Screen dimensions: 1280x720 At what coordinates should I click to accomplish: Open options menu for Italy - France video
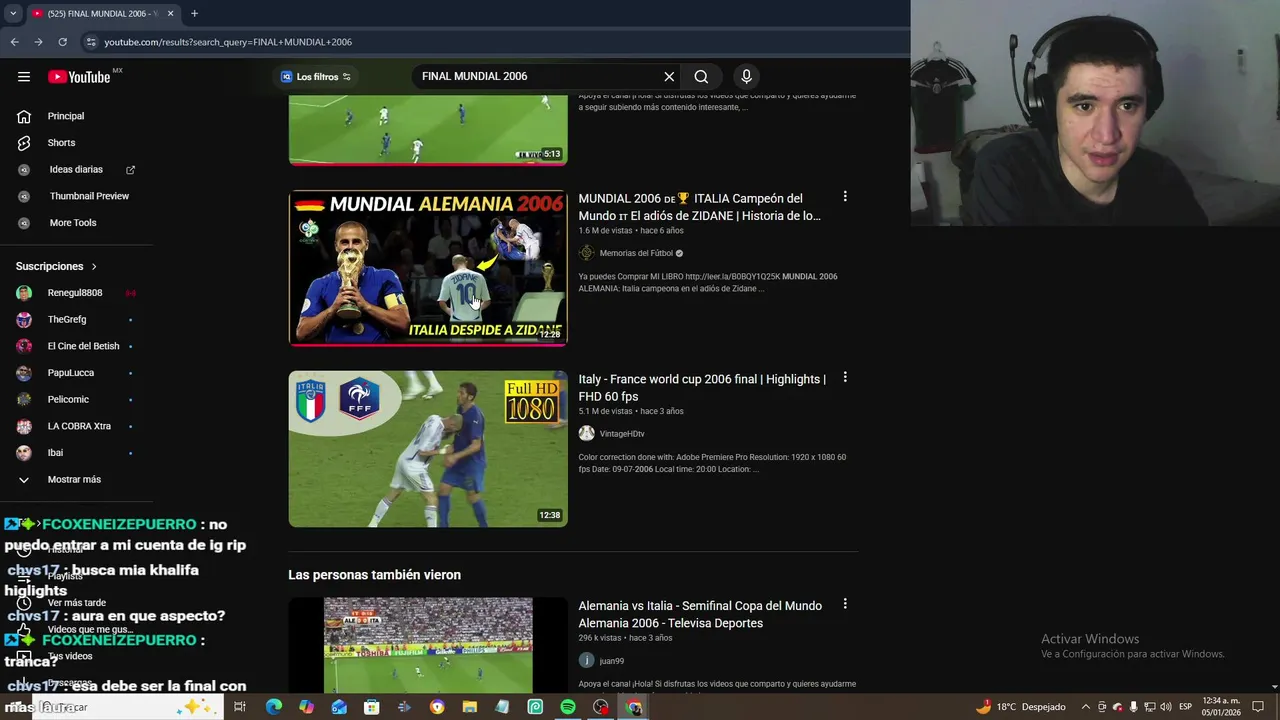[845, 378]
